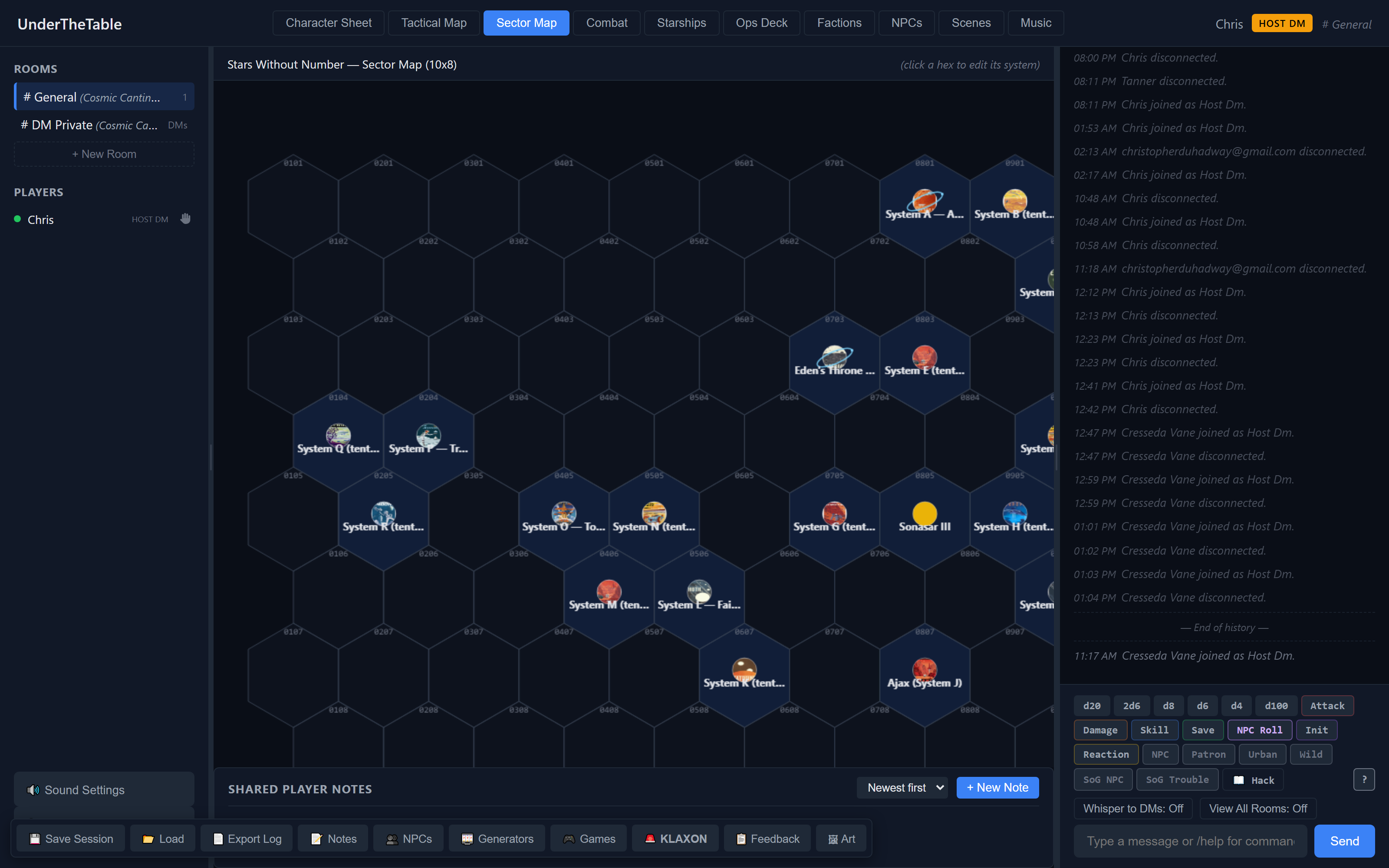The width and height of the screenshot is (1389, 868).
Task: Select the System N planet icon
Action: (654, 513)
